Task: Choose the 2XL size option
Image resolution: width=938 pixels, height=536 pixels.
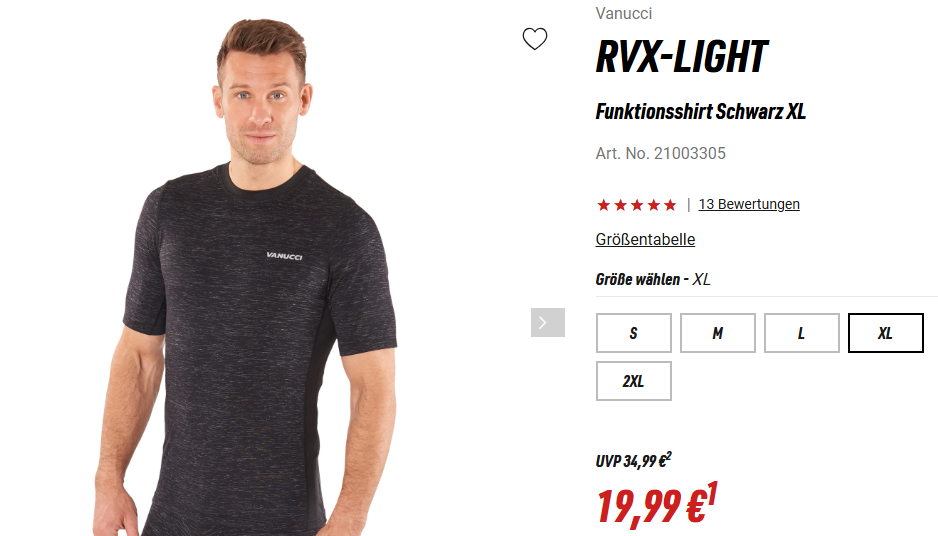Action: 634,381
